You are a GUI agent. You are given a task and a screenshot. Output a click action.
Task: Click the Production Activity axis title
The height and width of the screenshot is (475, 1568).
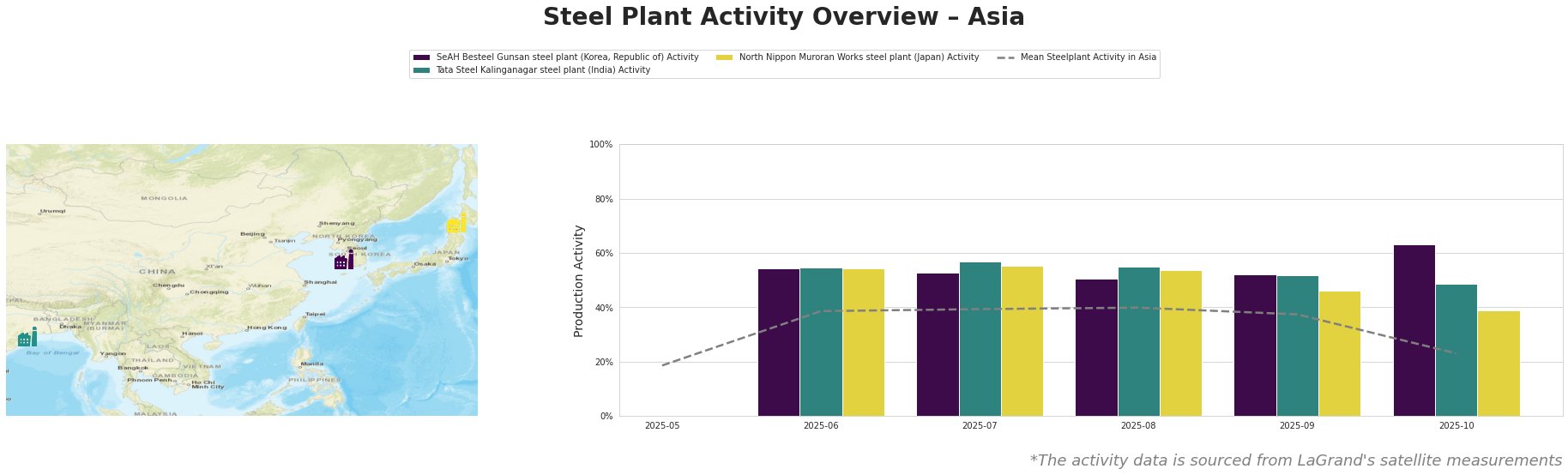click(579, 280)
